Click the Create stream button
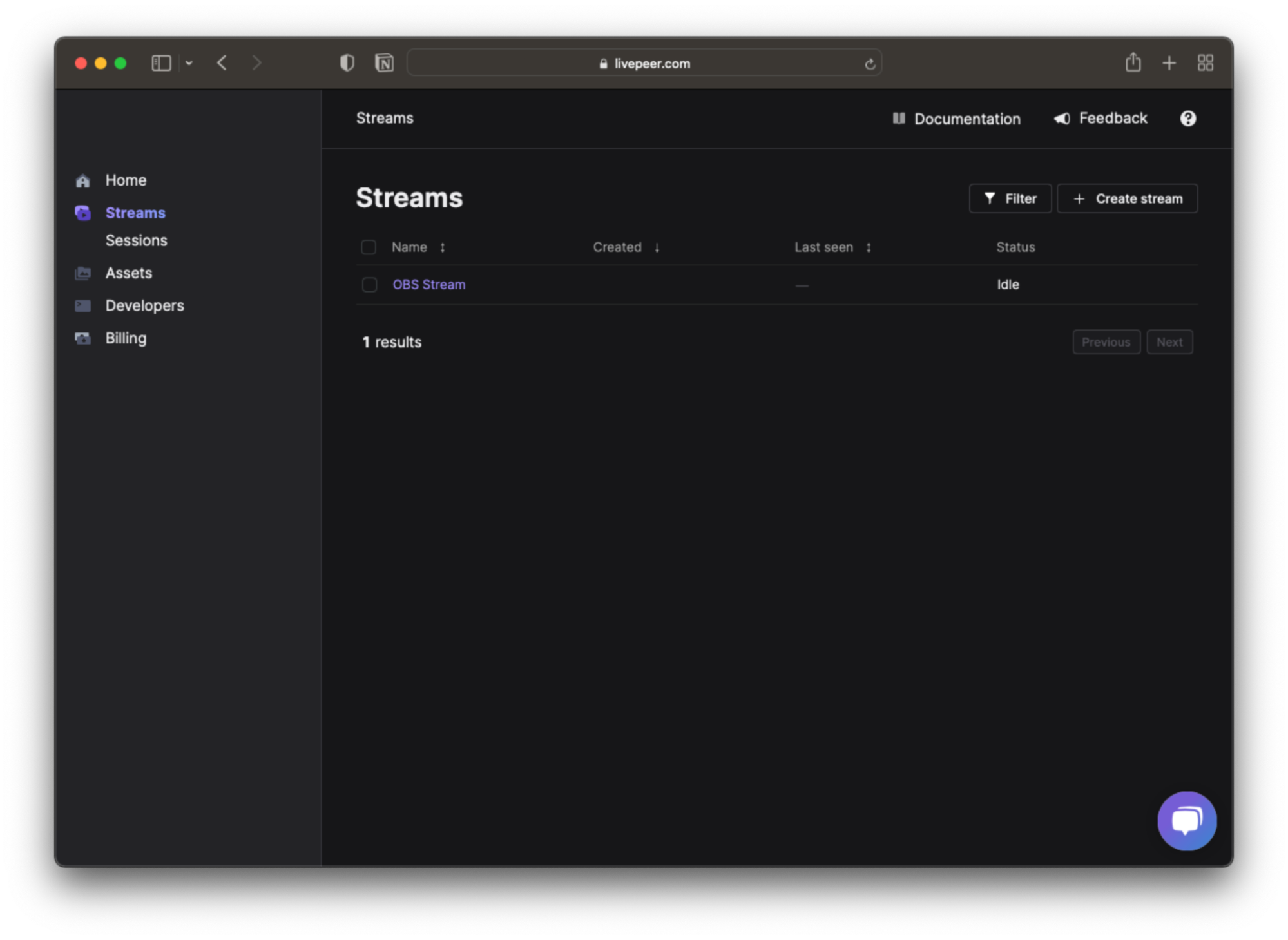Viewport: 1288px width, 940px height. pos(1127,198)
